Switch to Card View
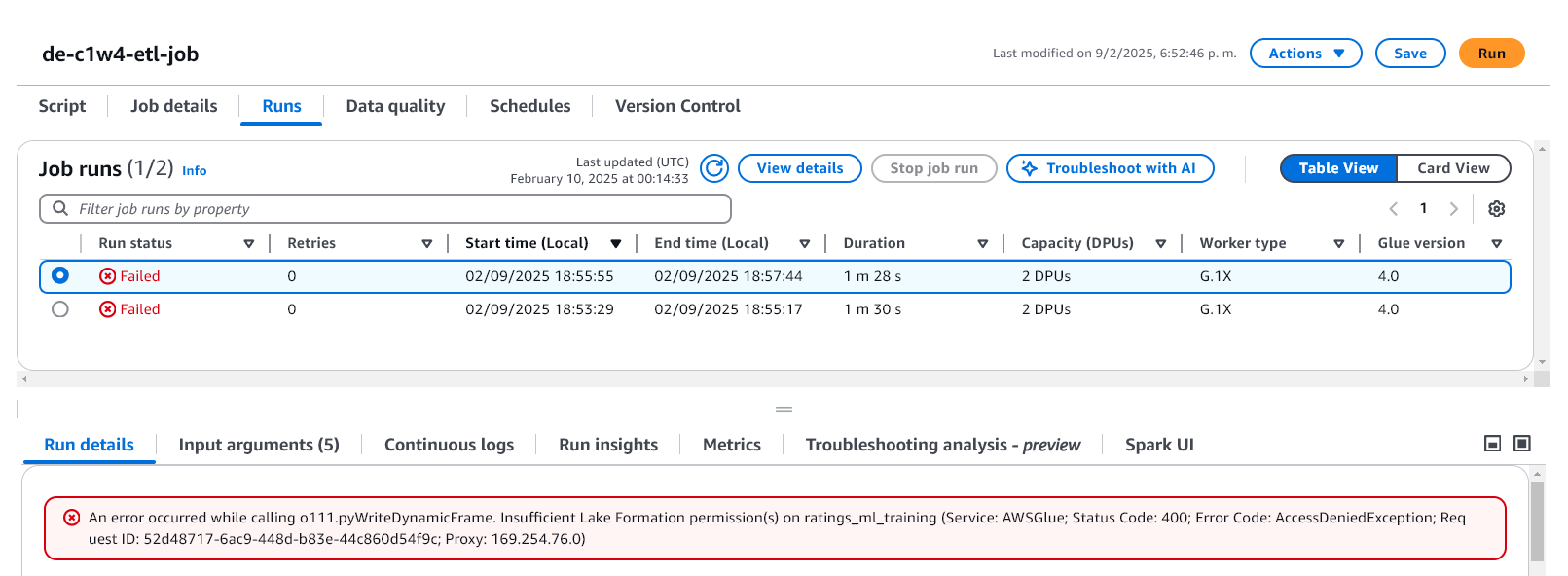 tap(1452, 168)
